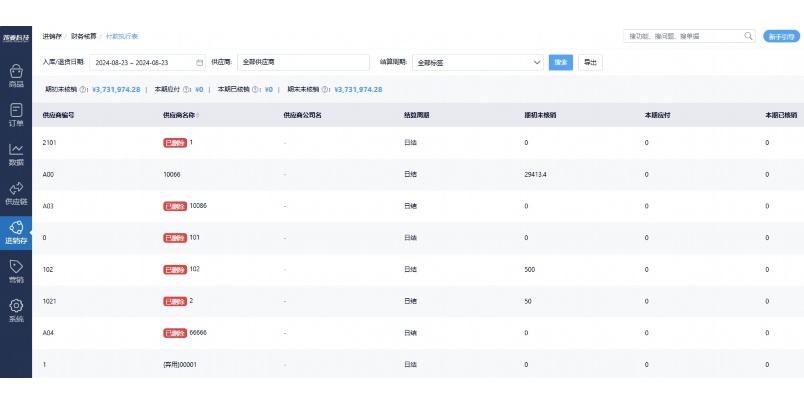Open the 商品 section in sidebar
Screen dimensions: 804x404
pos(16,75)
